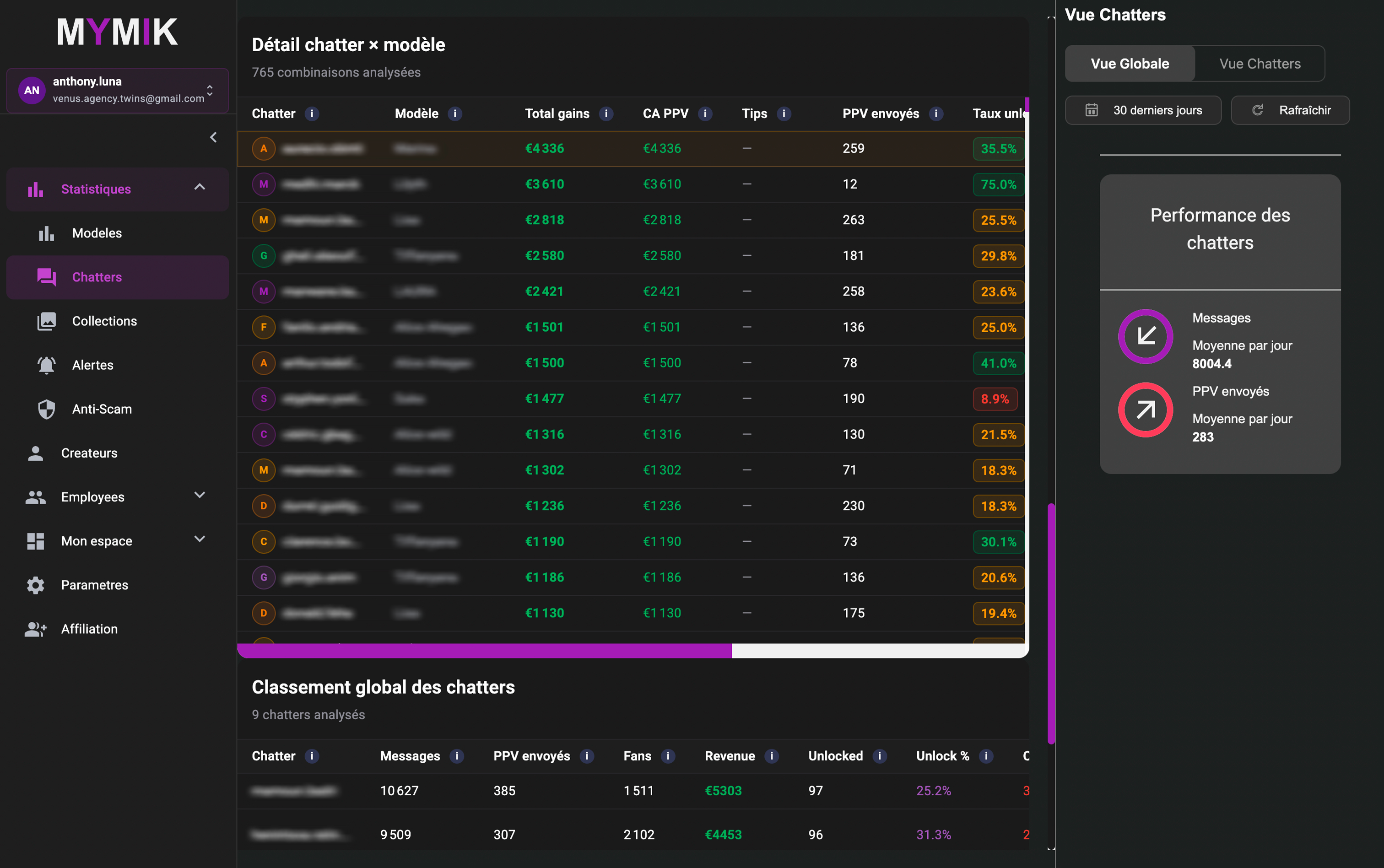This screenshot has height=868, width=1384.
Task: Click the purple S avatar on €1 477 row
Action: coord(264,399)
